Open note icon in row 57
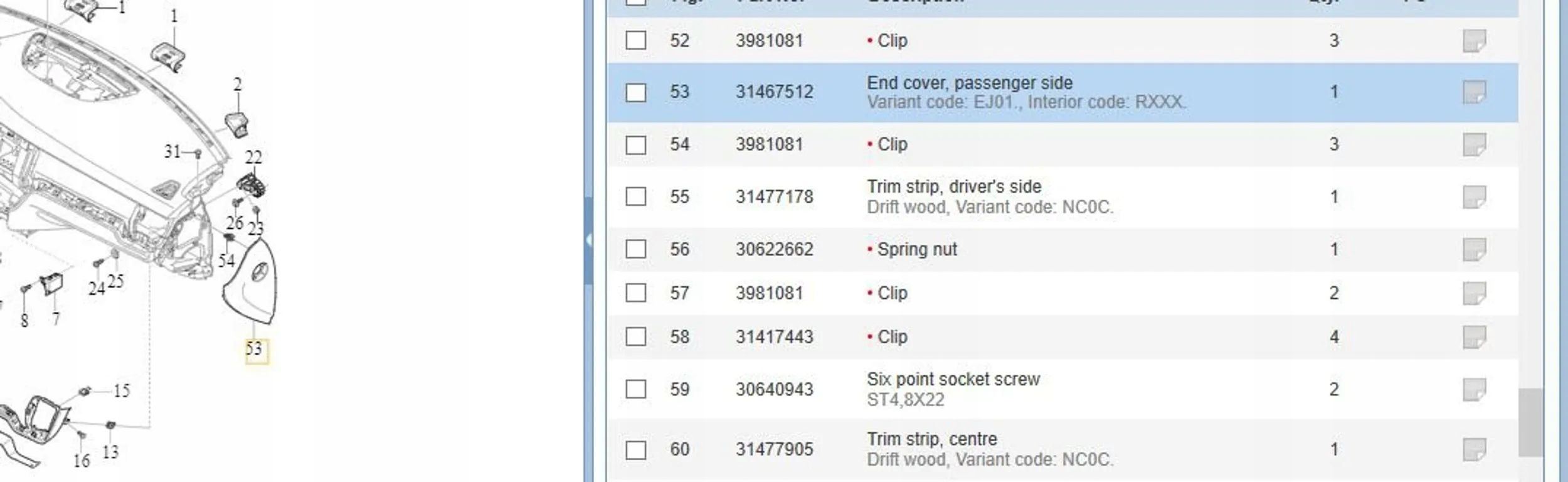The image size is (1568, 482). click(x=1474, y=293)
